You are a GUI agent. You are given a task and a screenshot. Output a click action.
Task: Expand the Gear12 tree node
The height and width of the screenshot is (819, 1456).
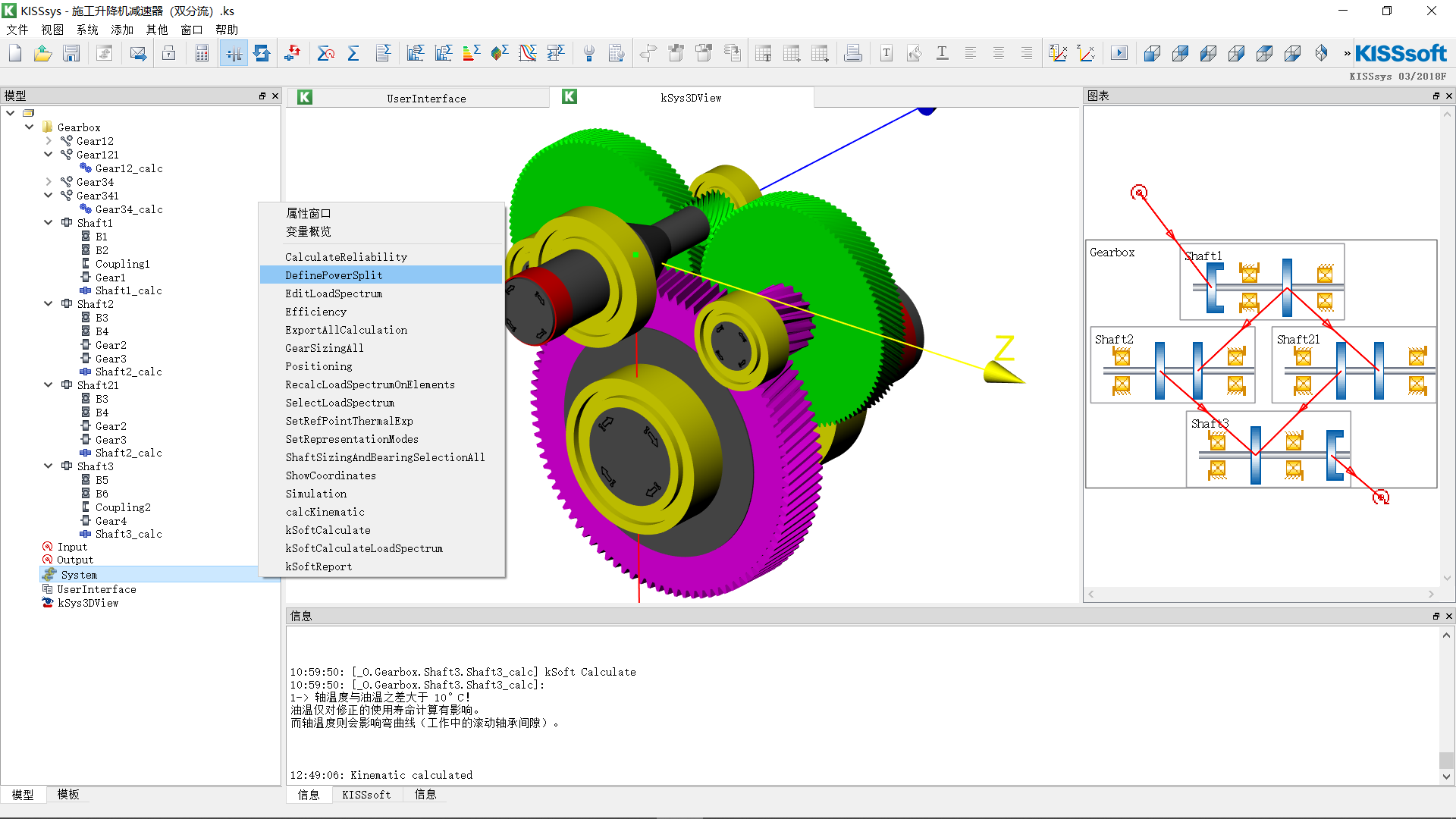coord(49,140)
